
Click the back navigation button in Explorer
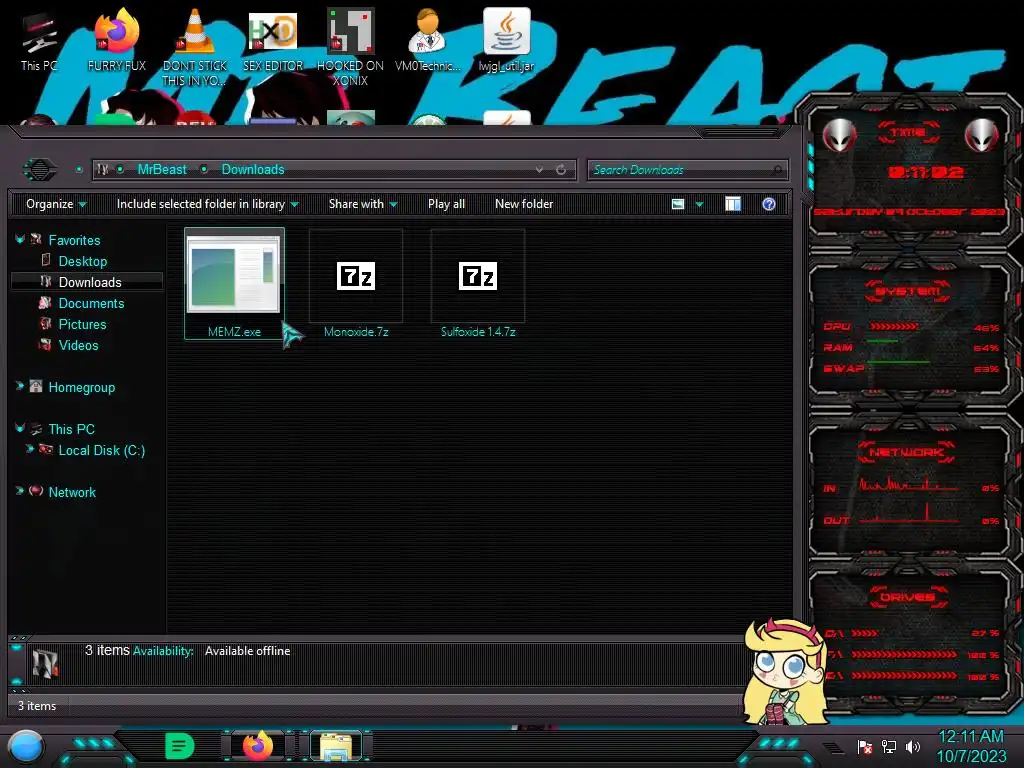coord(40,170)
